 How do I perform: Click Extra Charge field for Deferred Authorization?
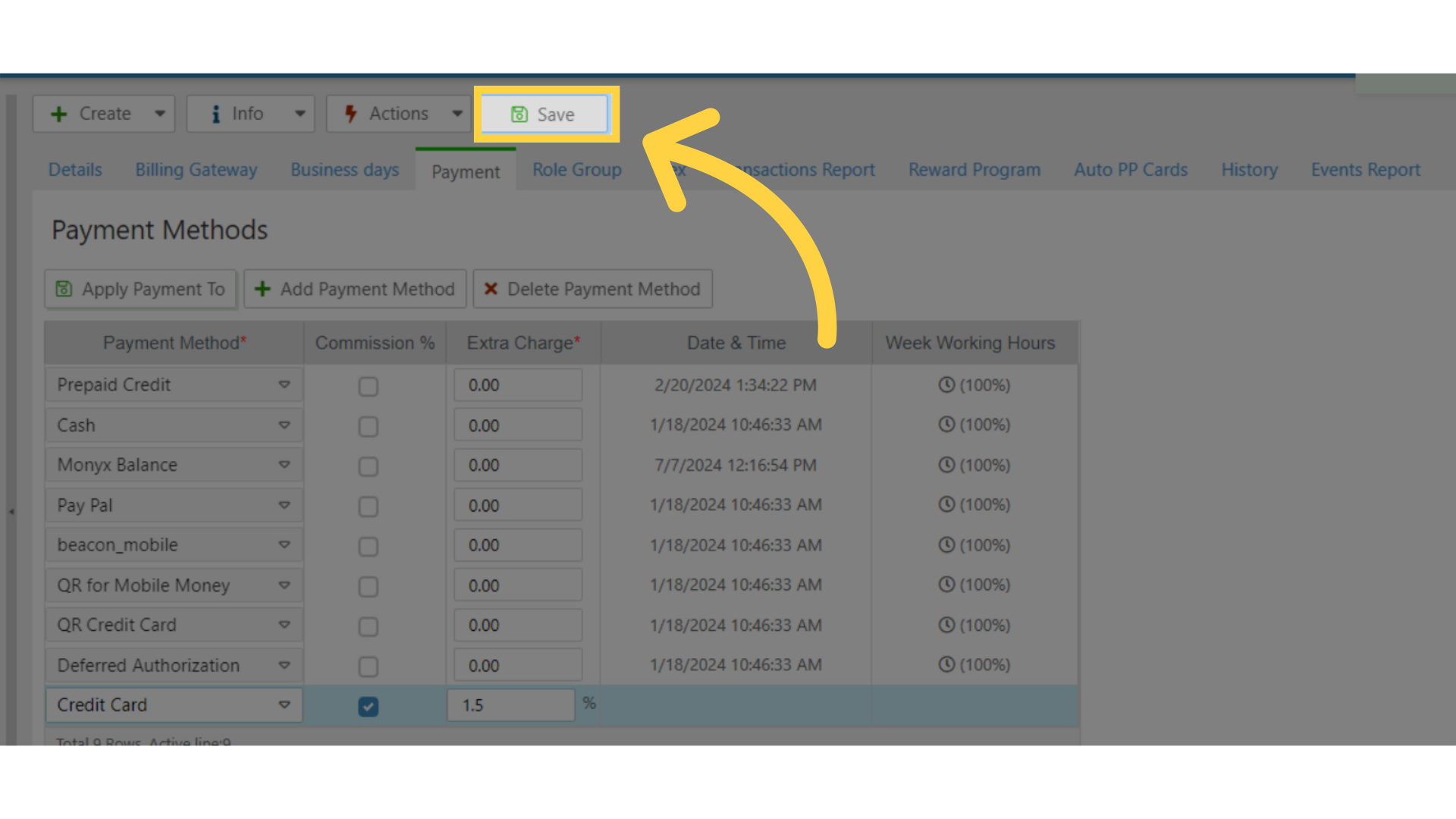518,665
